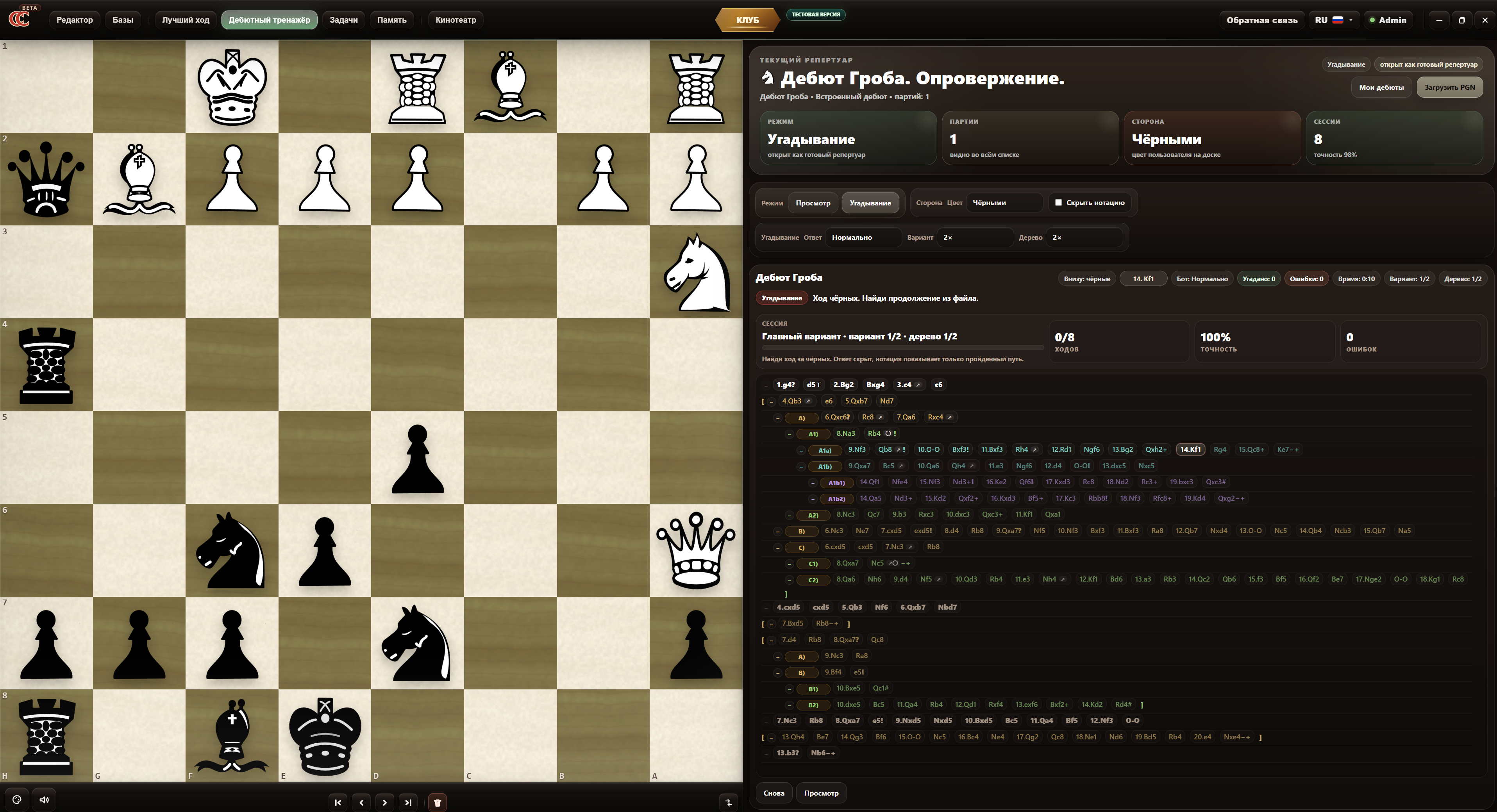1497x812 pixels.
Task: Step back one move
Action: 361,803
